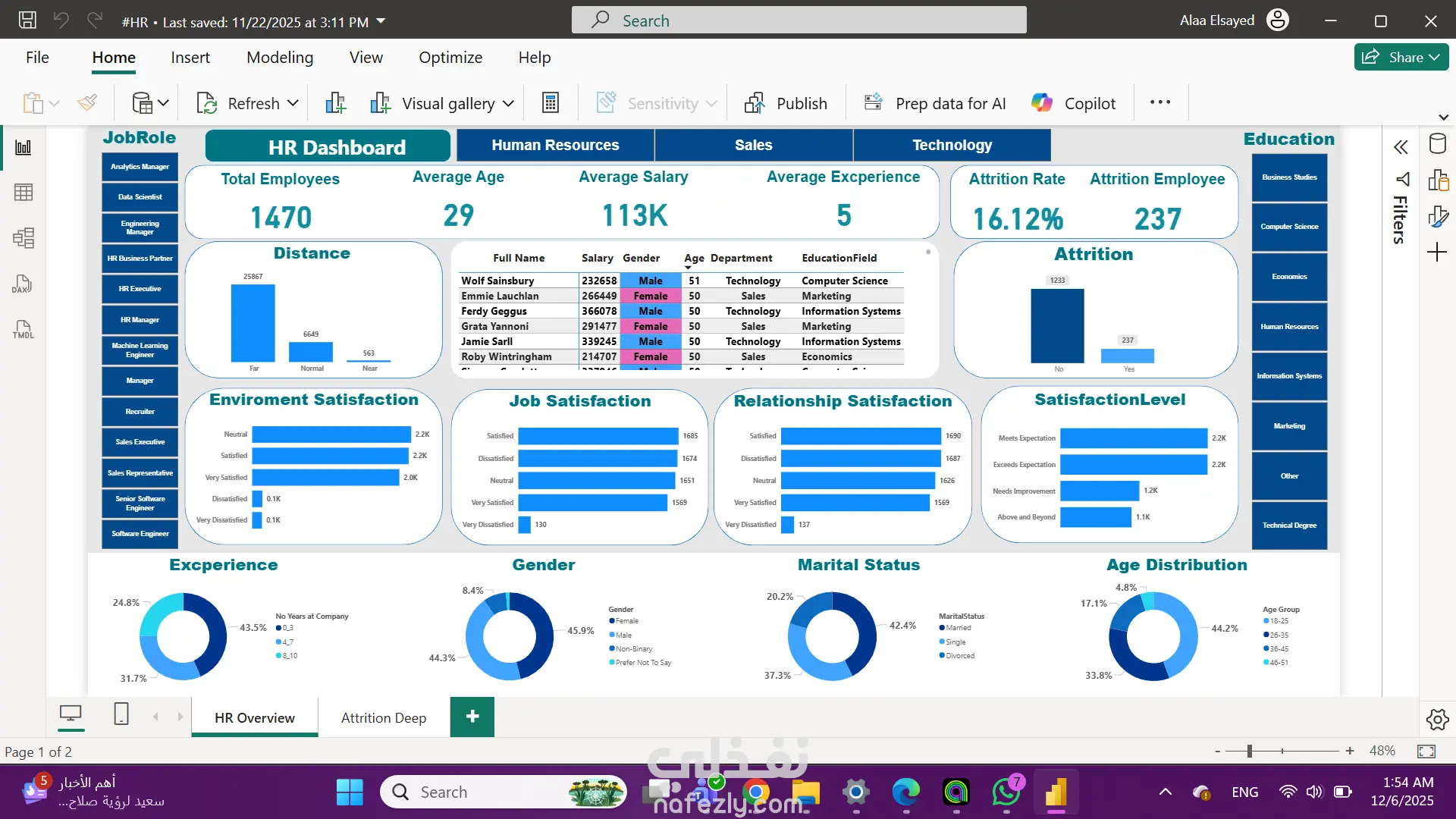1456x819 pixels.
Task: Switch to mobile layout view
Action: (121, 714)
